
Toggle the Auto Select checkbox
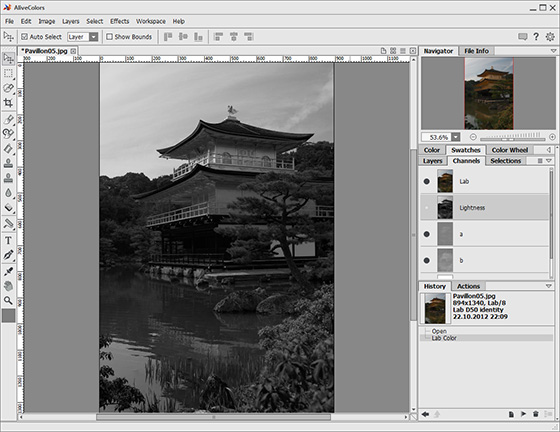pyautogui.click(x=24, y=36)
